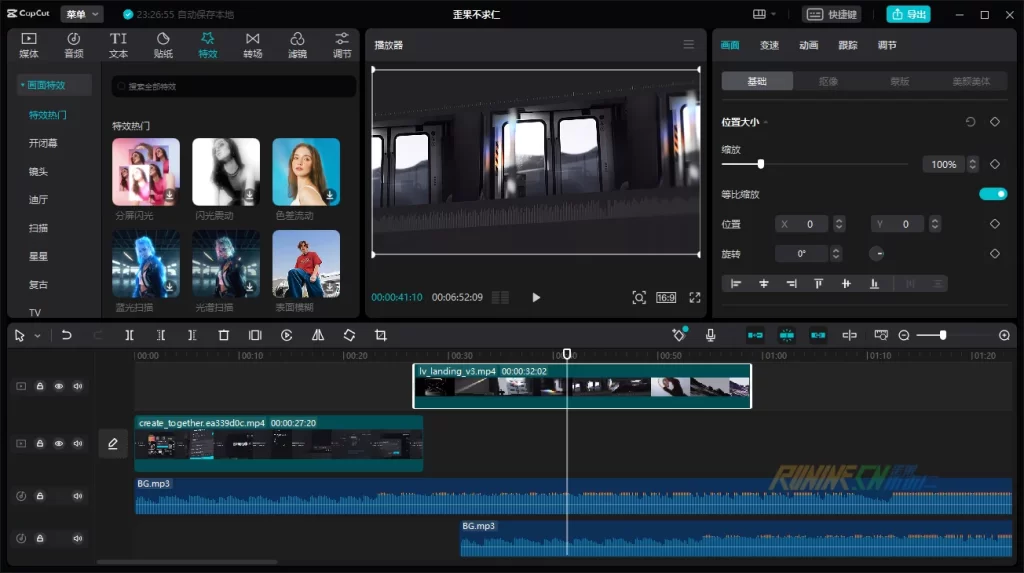1024x573 pixels.
Task: Click the microphone record voiceover icon
Action: [710, 336]
